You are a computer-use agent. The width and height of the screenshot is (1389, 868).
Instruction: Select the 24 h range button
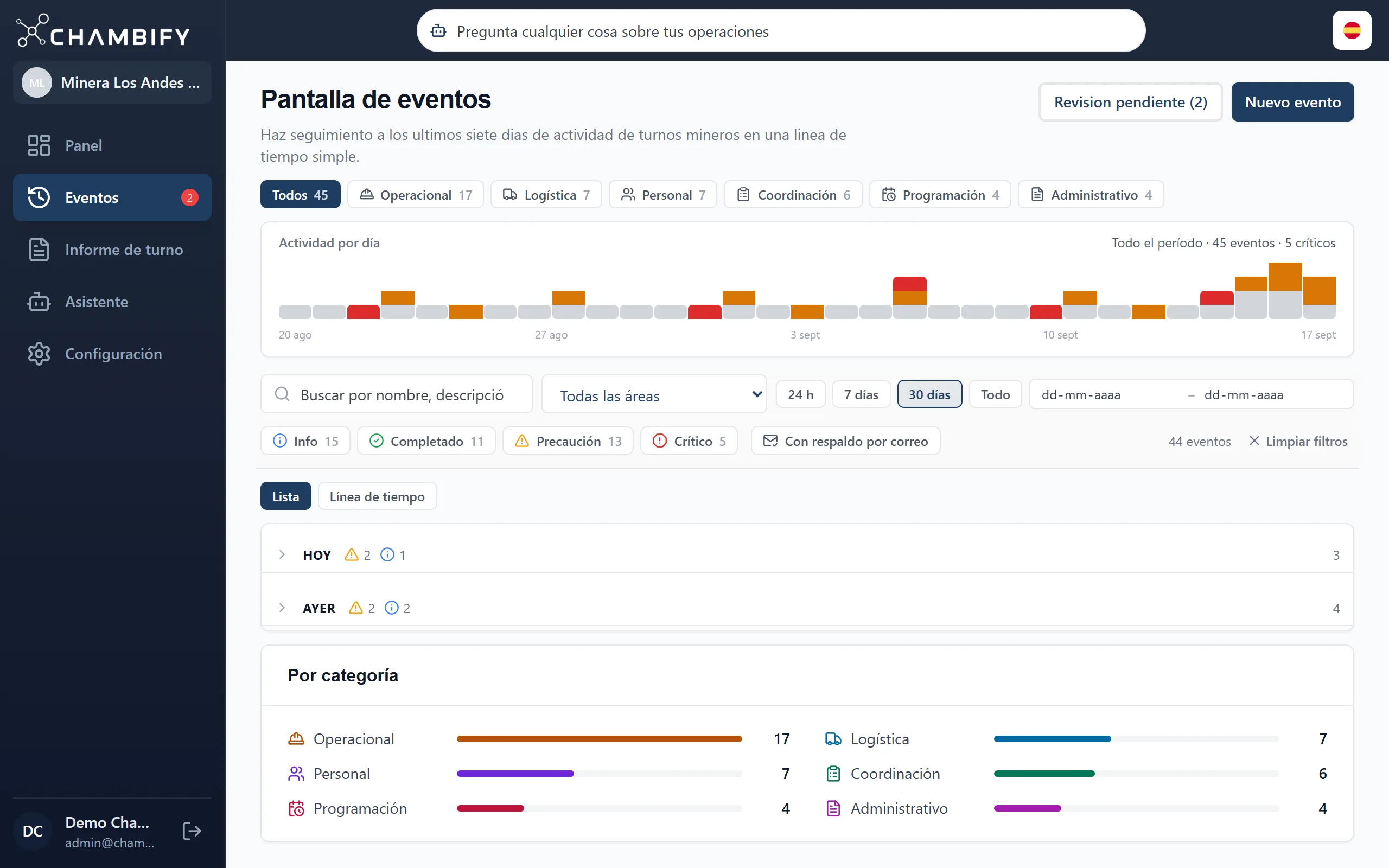tap(800, 394)
